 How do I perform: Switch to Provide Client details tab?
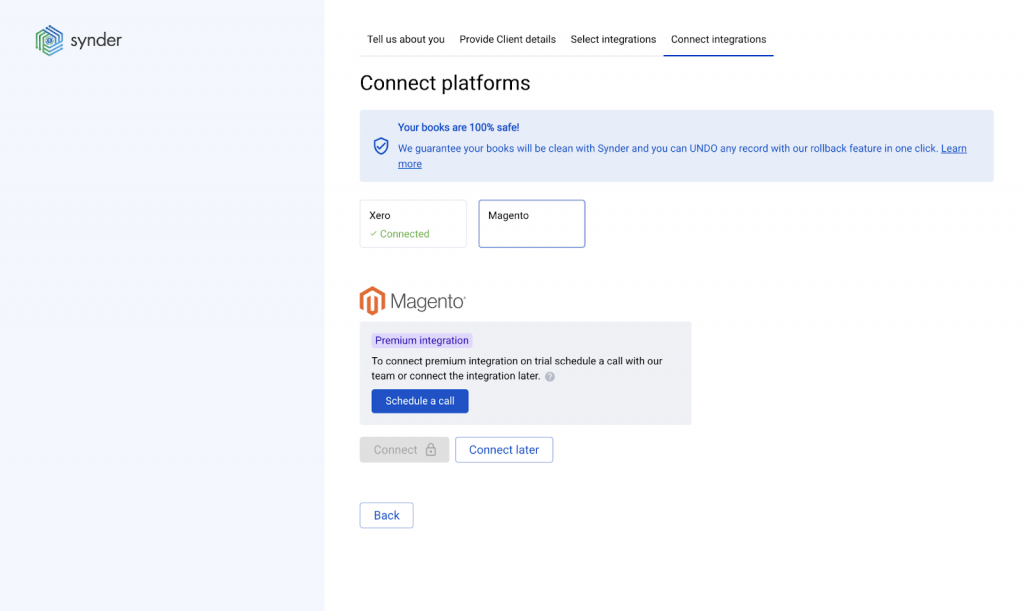(x=507, y=39)
